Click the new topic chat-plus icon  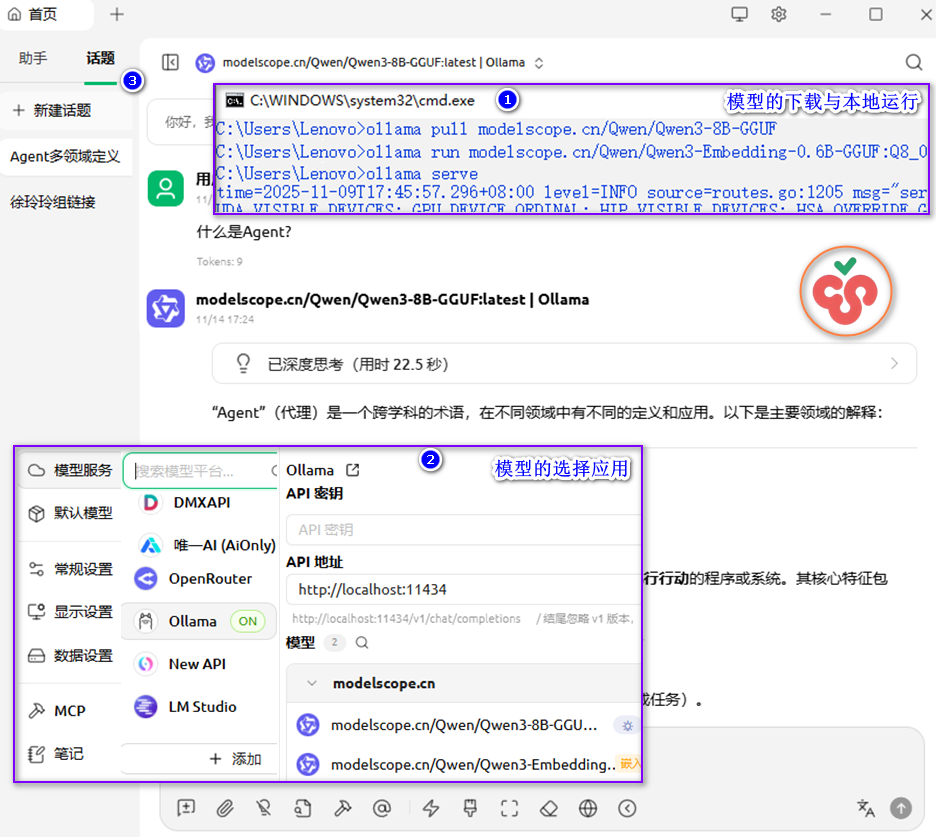click(x=186, y=808)
